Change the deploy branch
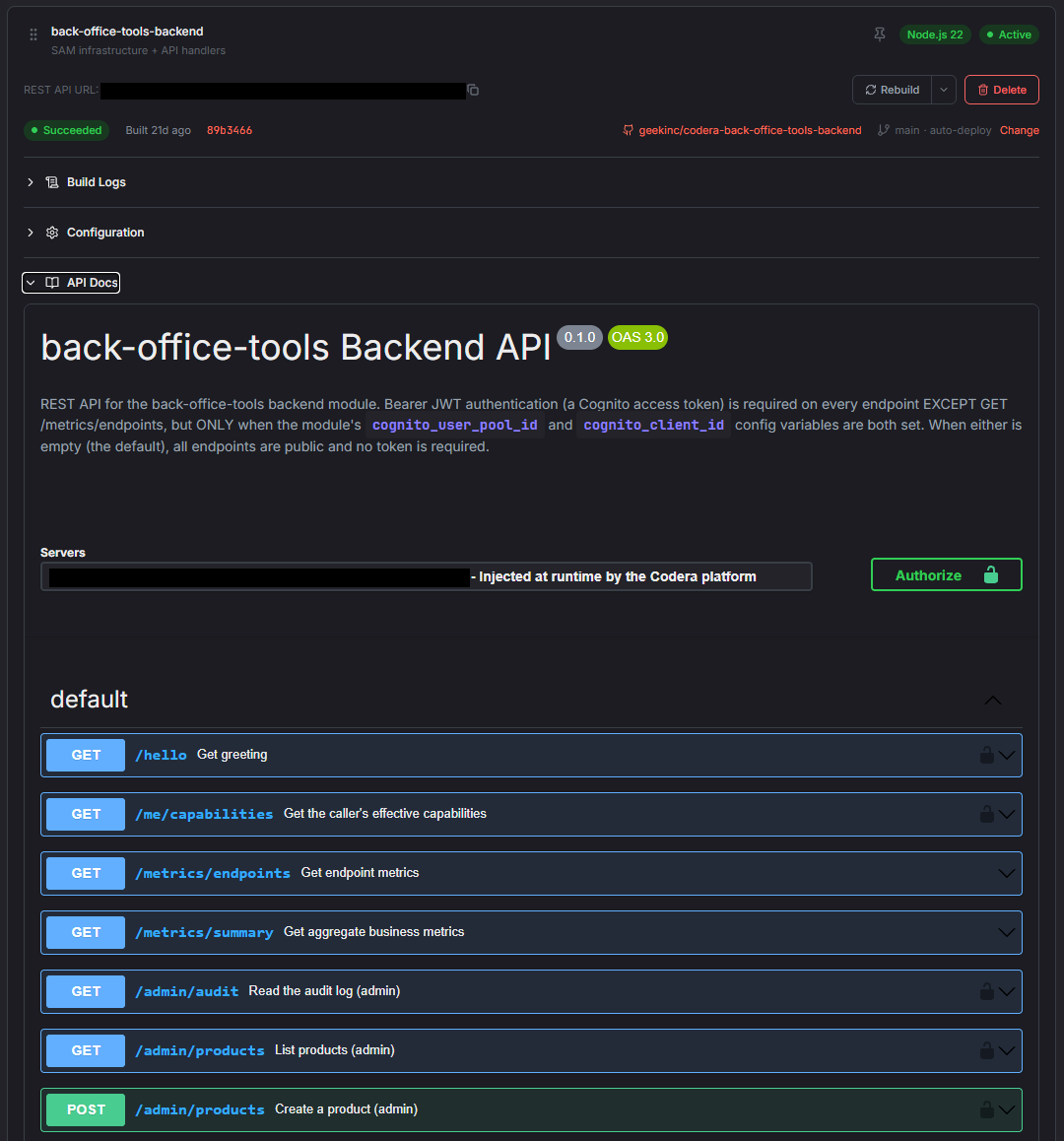 point(1019,130)
